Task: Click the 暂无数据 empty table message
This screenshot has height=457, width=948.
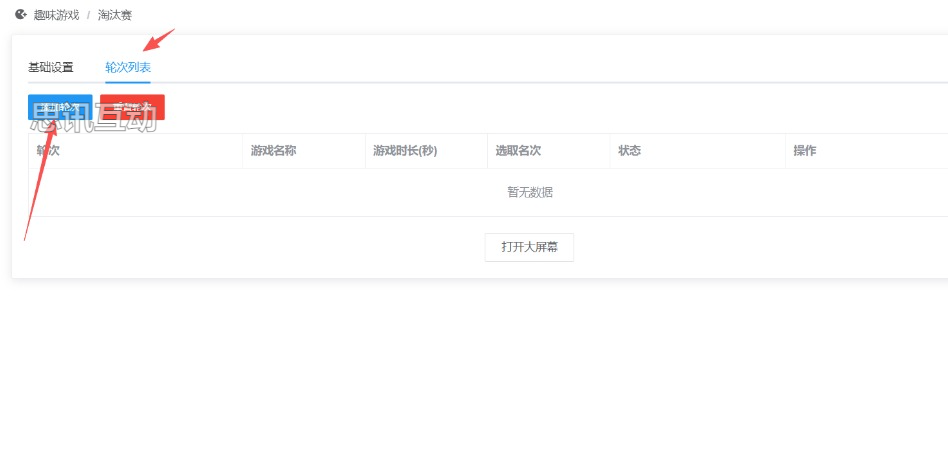Action: [529, 192]
